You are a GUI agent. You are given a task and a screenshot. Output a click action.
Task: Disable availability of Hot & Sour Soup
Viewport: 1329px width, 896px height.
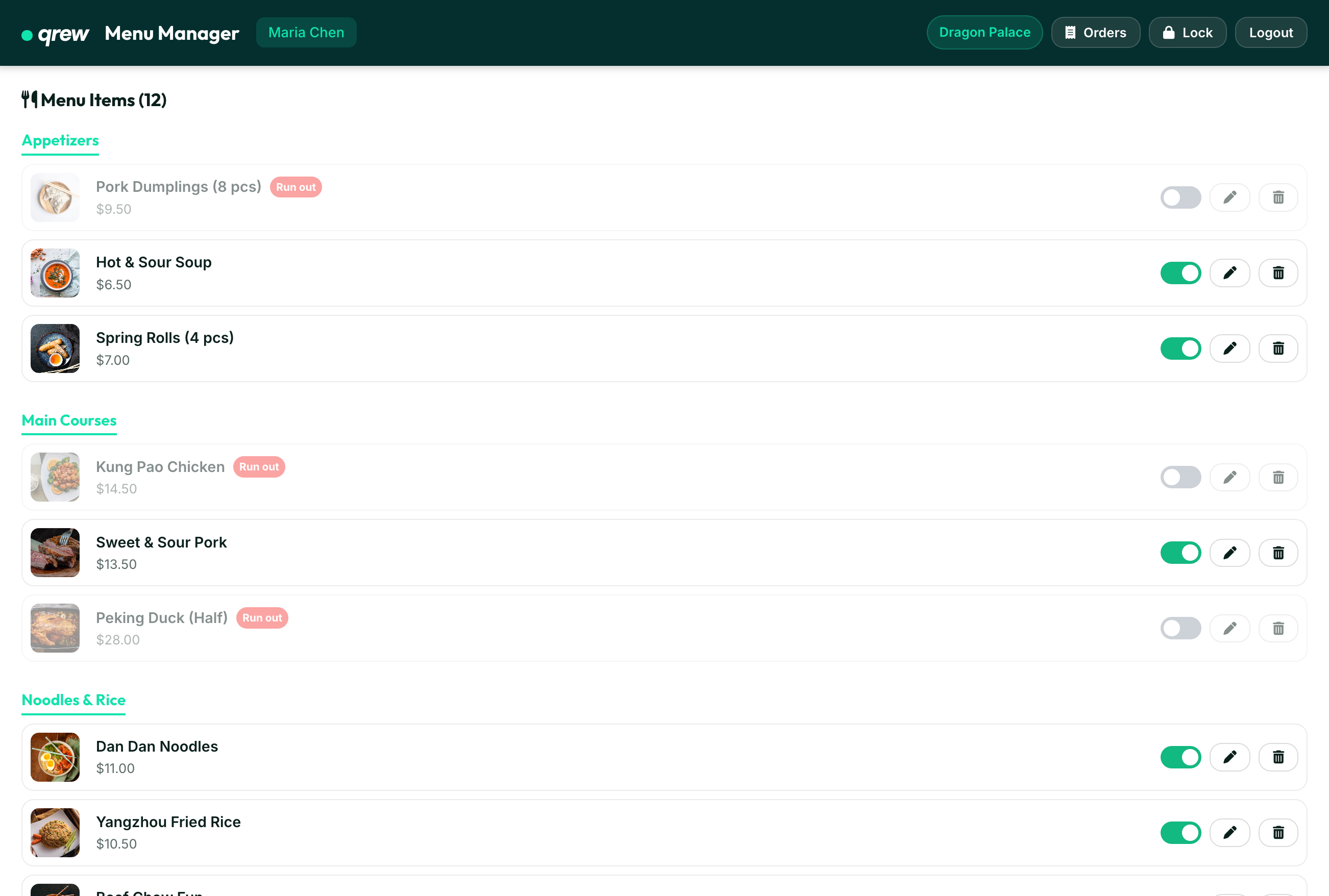(x=1180, y=272)
